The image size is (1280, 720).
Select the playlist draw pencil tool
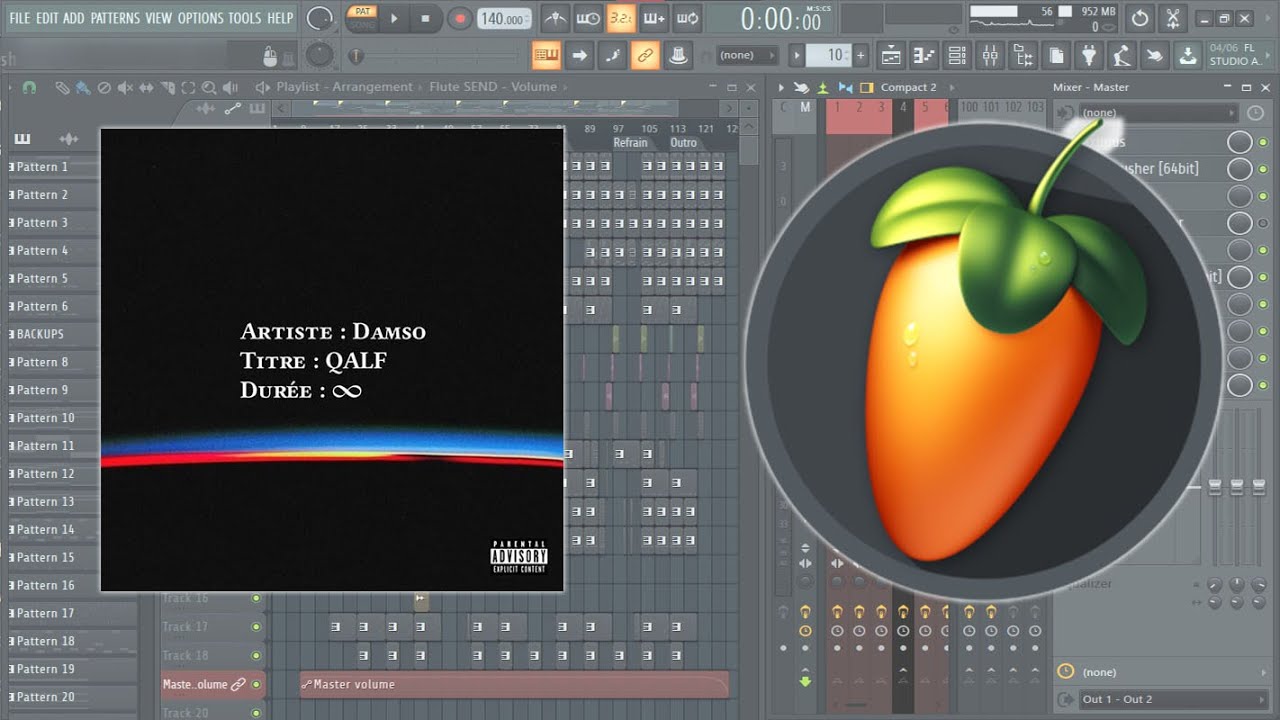pos(61,88)
